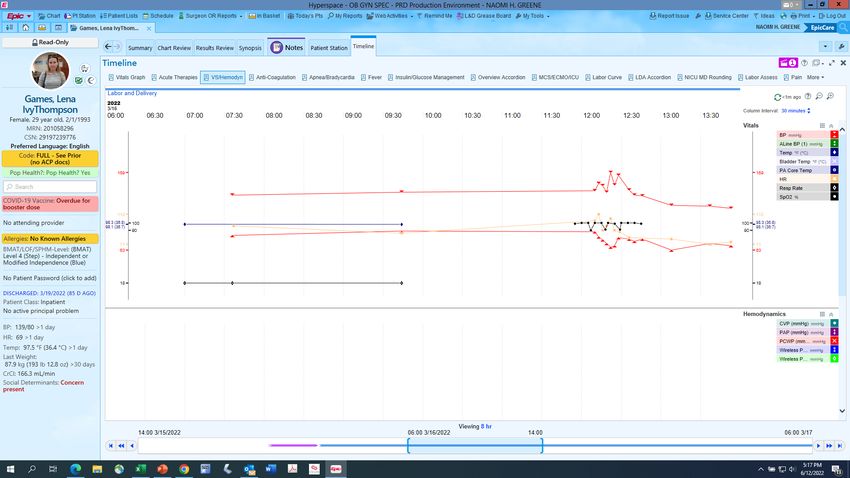Viewport: 850px width, 478px height.
Task: Open the activity tabs overflow dropdown arrow
Action: tap(825, 47)
